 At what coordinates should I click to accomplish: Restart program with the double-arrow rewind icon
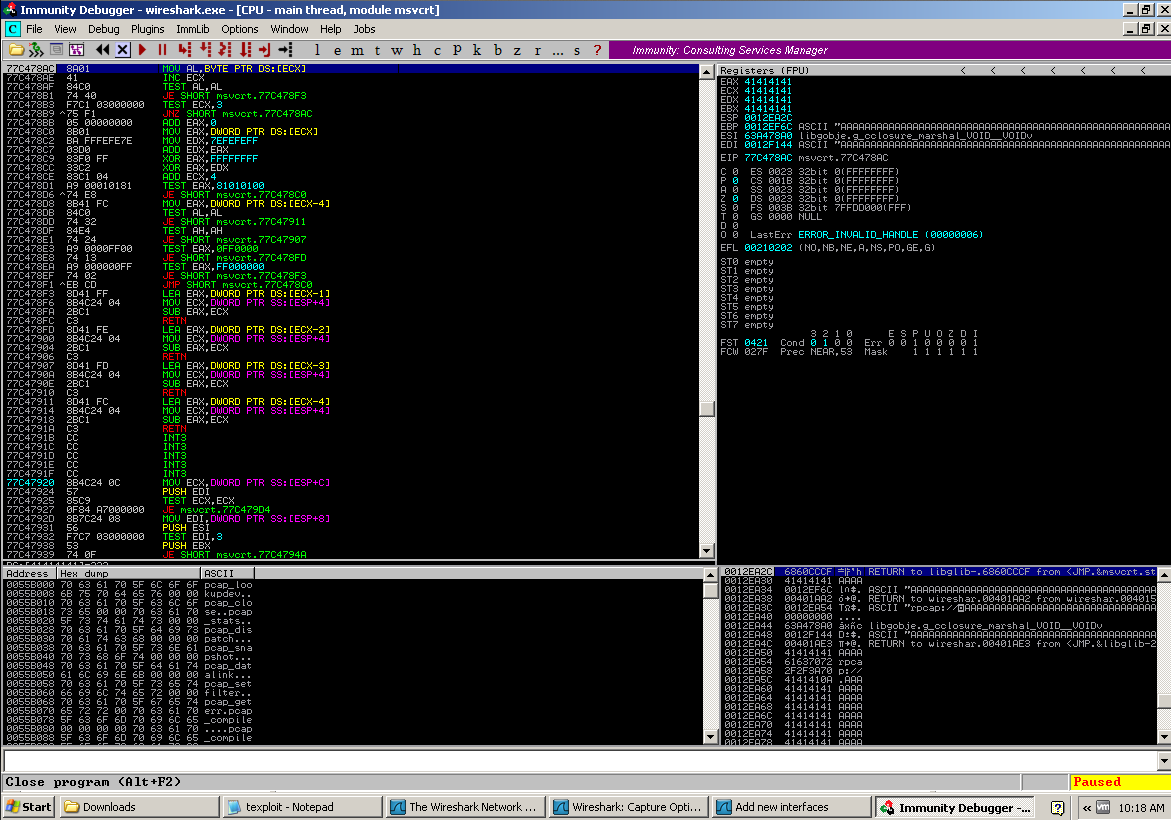click(102, 50)
